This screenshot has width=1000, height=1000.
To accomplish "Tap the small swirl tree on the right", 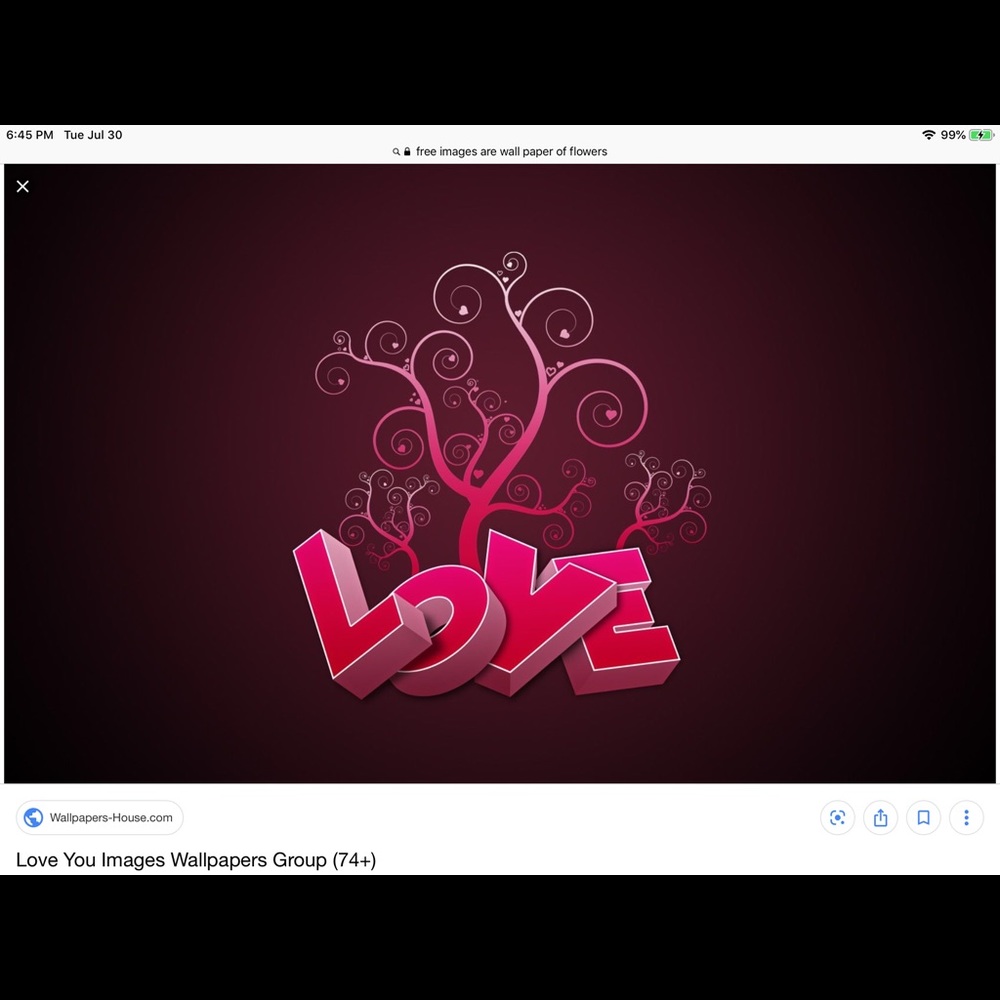I will [x=665, y=500].
